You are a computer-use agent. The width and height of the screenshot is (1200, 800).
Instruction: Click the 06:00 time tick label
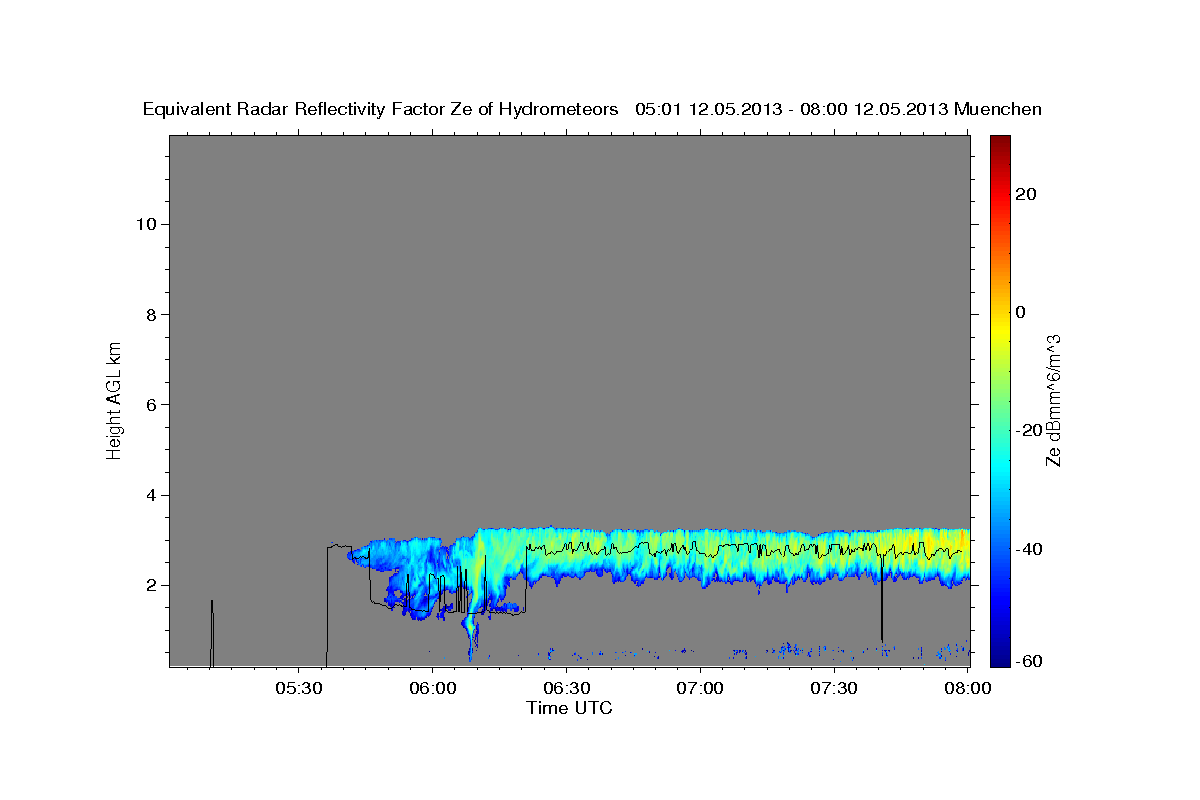[433, 689]
